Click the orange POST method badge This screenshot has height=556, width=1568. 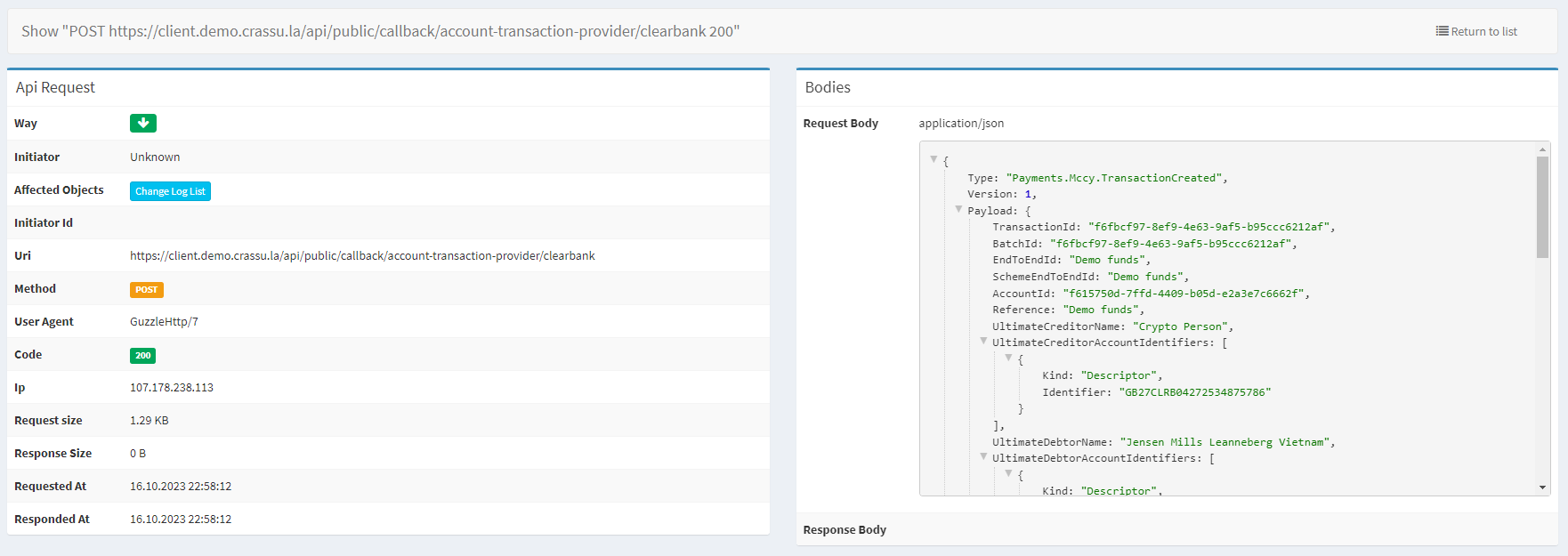point(147,290)
